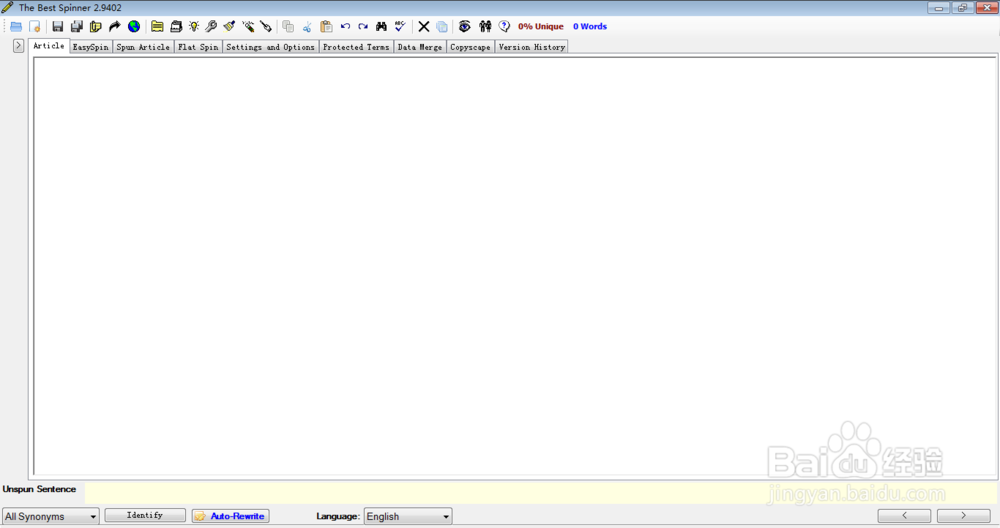Click the Identify button

pos(145,515)
